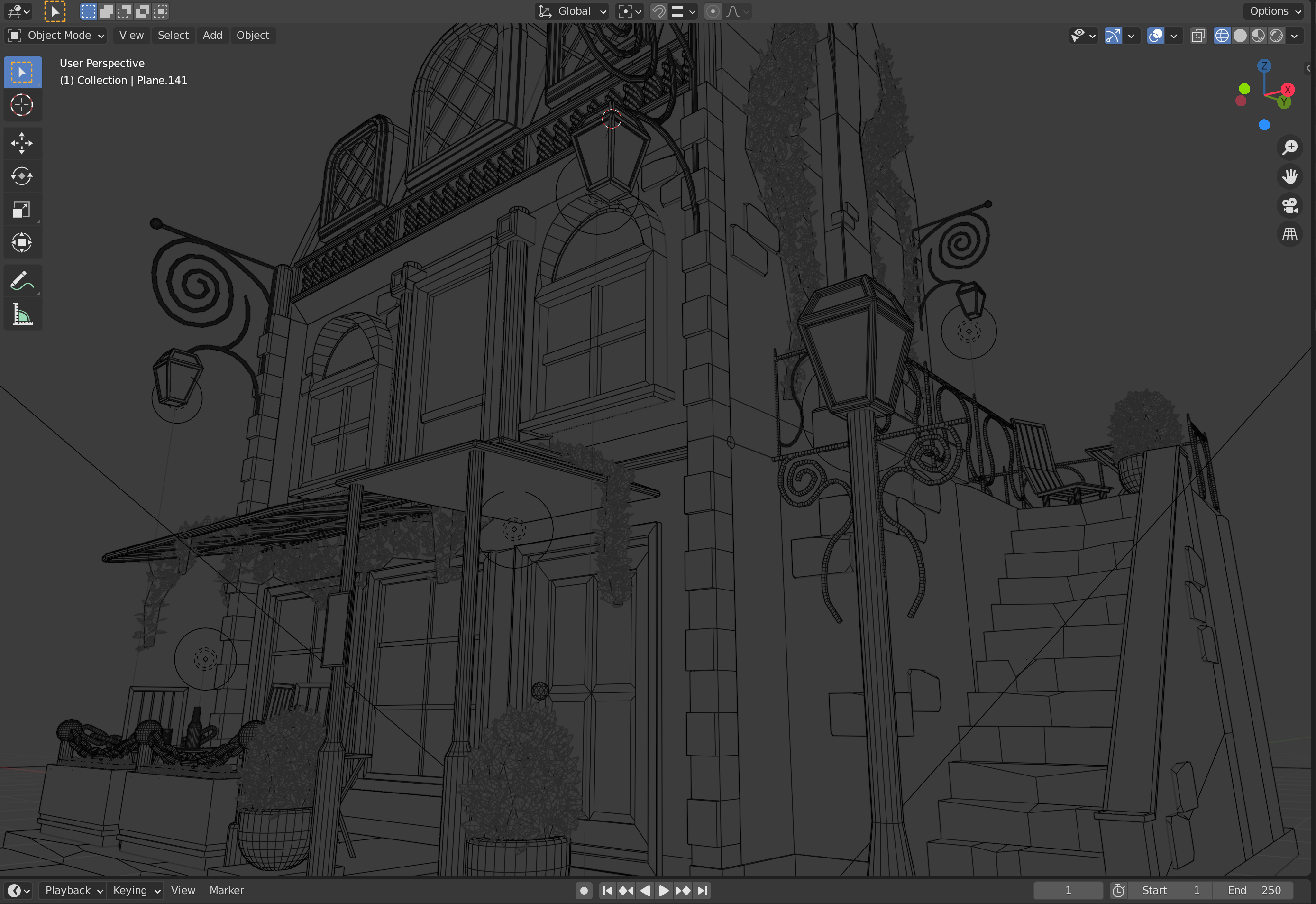
Task: Select the Scale tool
Action: pos(23,210)
